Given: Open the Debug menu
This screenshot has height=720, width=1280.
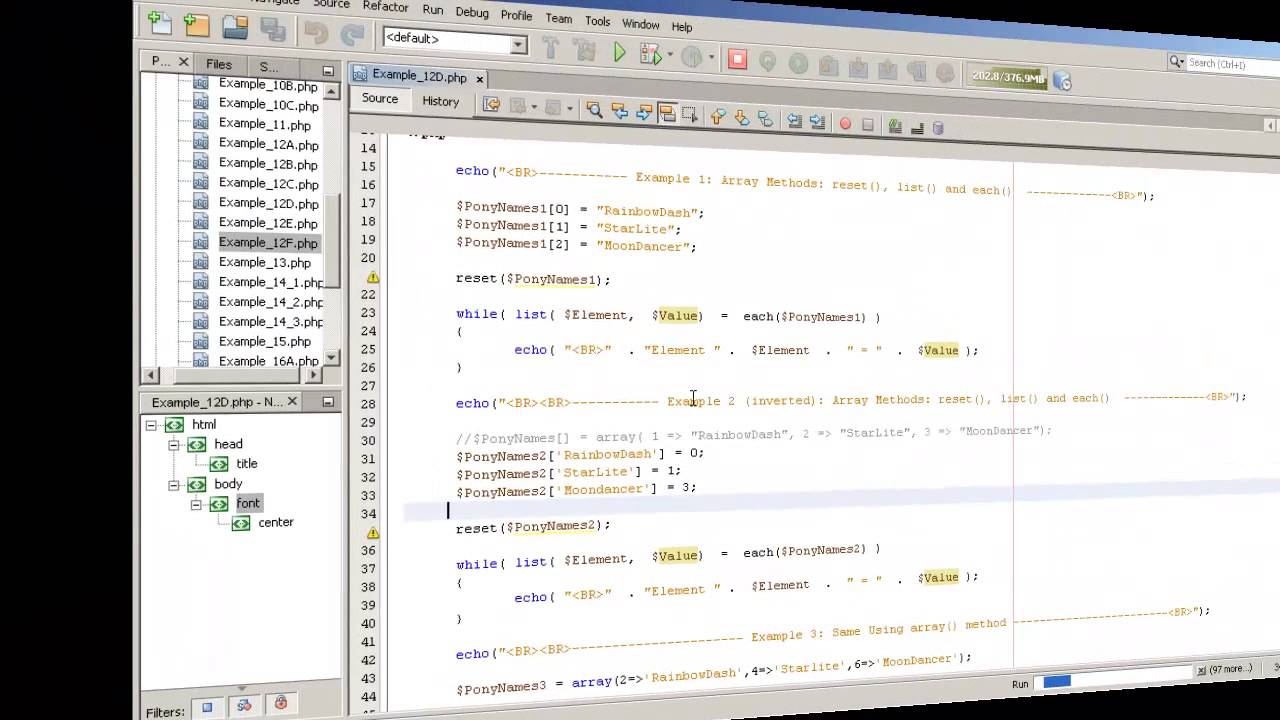Looking at the screenshot, I should tap(472, 13).
